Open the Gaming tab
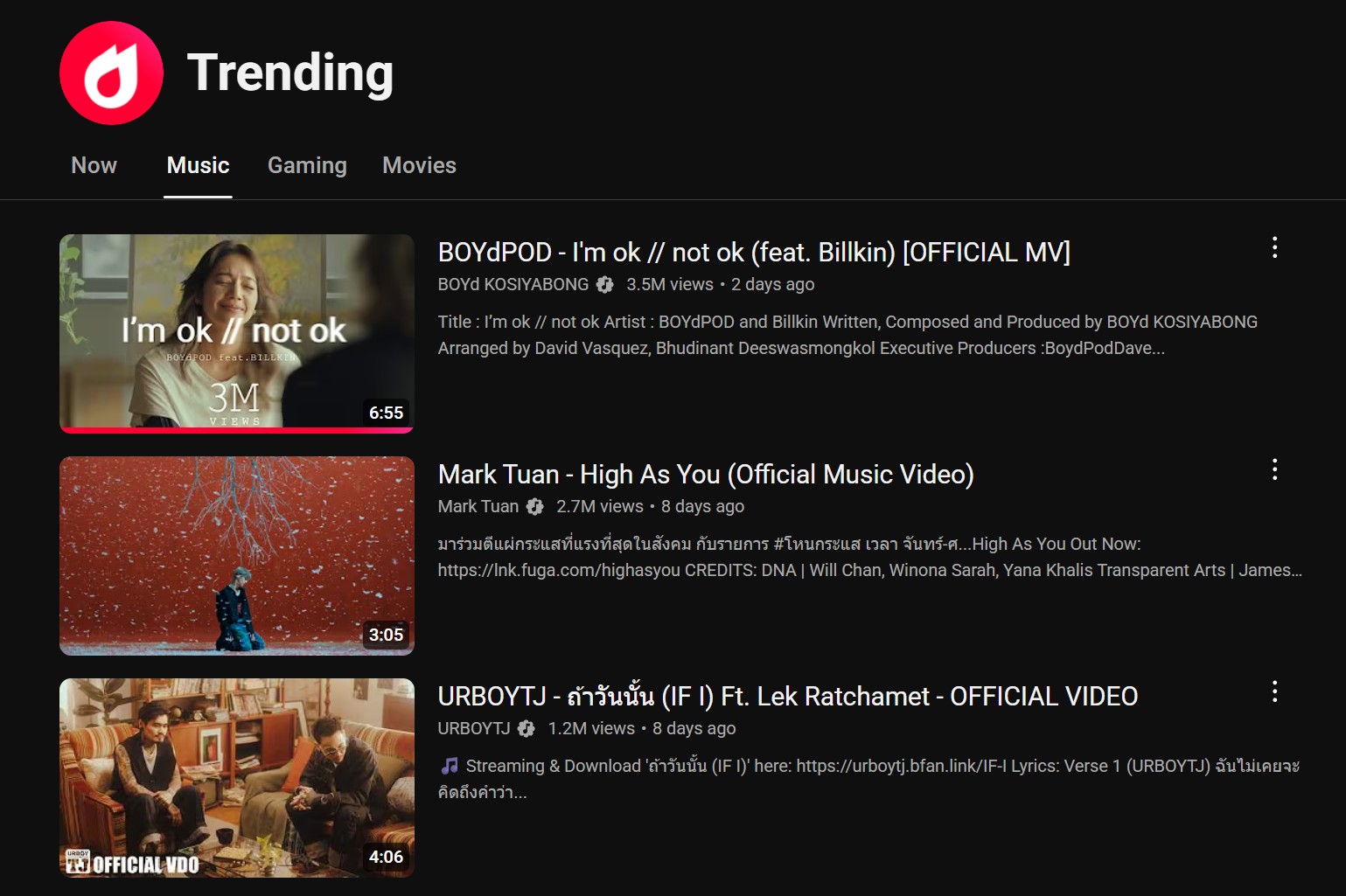Viewport: 1346px width, 896px height. (x=307, y=165)
